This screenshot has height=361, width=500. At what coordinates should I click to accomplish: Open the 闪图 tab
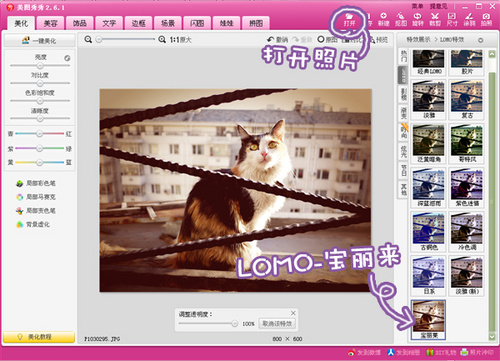click(197, 23)
